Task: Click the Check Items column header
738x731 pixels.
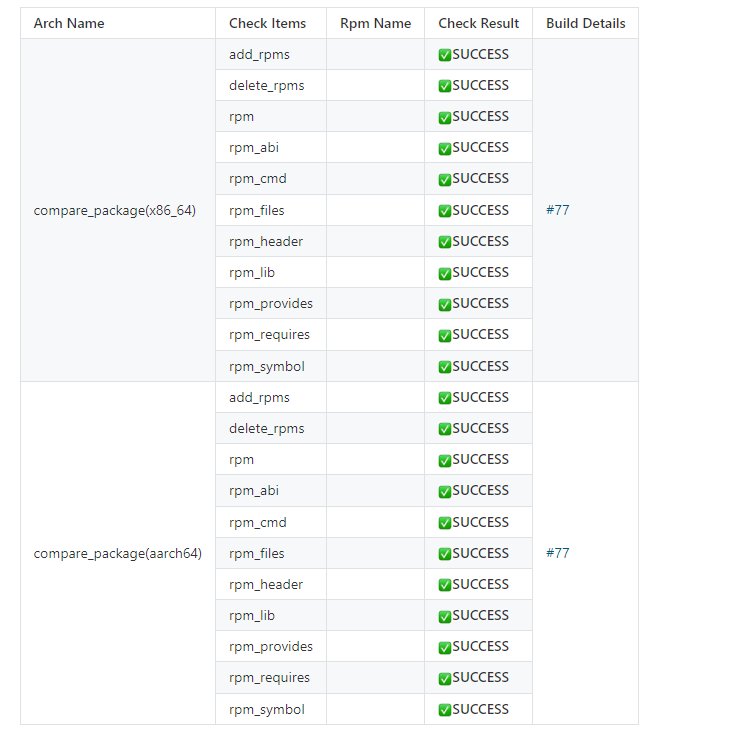Action: click(x=267, y=23)
